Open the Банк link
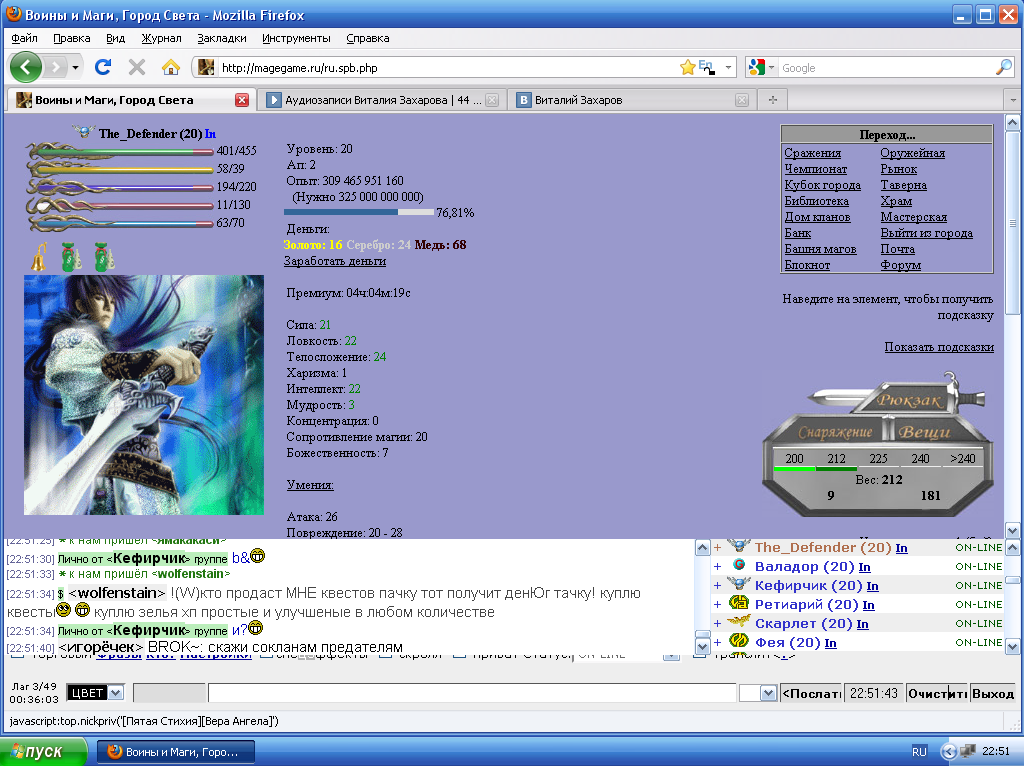 click(x=797, y=233)
